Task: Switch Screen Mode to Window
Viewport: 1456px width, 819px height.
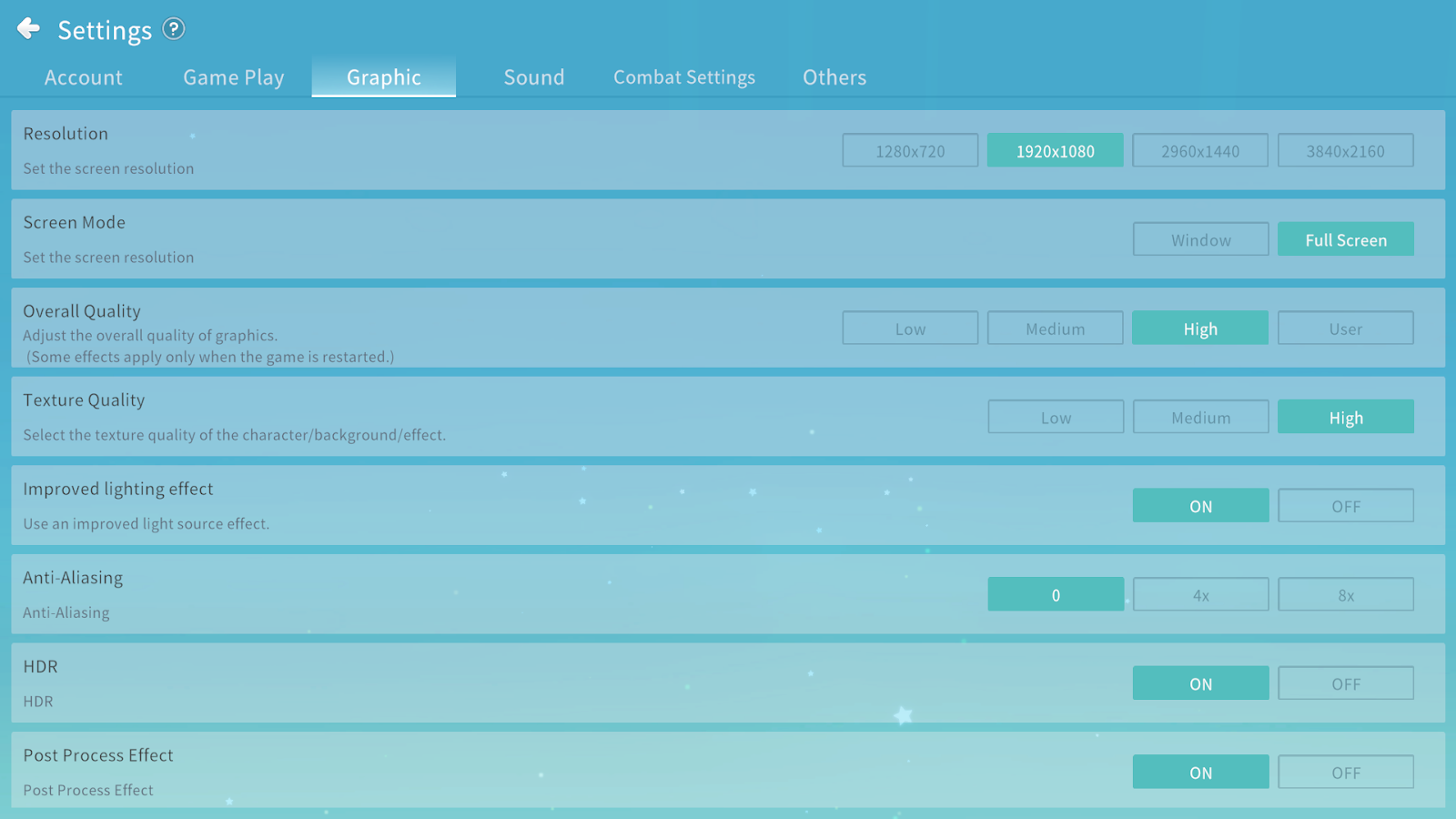Action: click(1200, 240)
